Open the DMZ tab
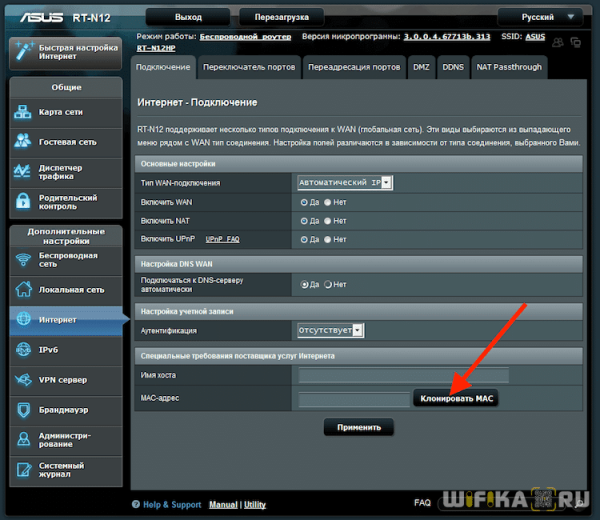Image resolution: width=600 pixels, height=520 pixels. point(421,67)
